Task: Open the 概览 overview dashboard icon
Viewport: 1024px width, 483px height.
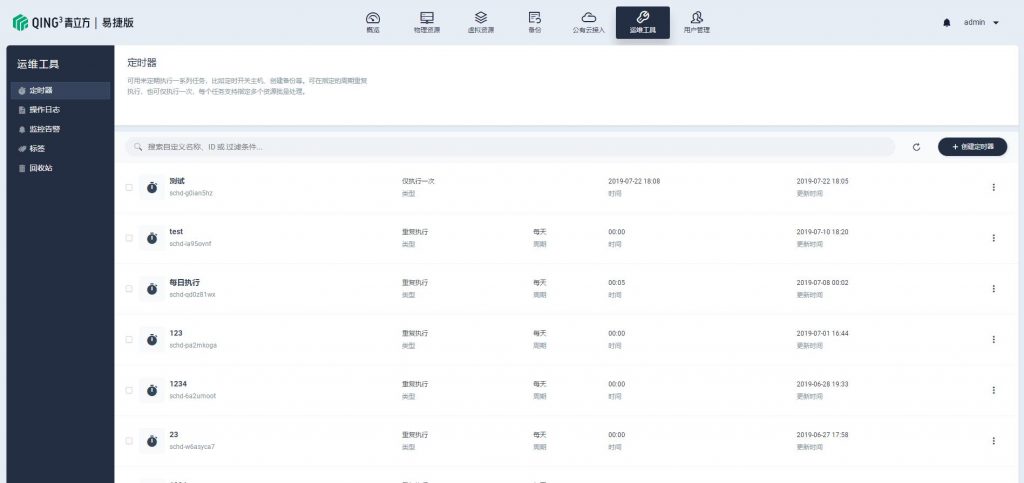Action: [373, 18]
